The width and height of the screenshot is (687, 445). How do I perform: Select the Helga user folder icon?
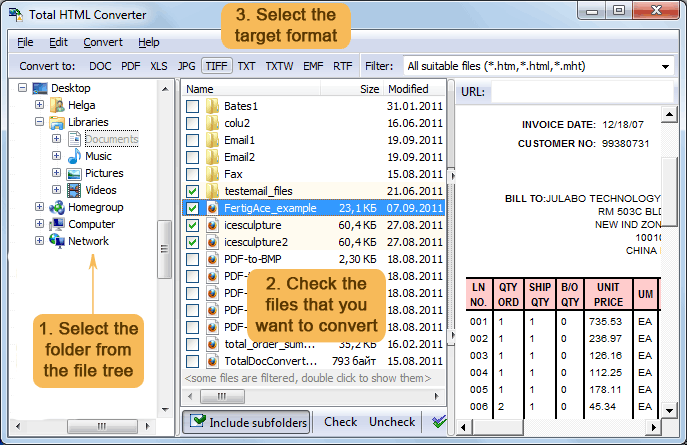pos(58,105)
